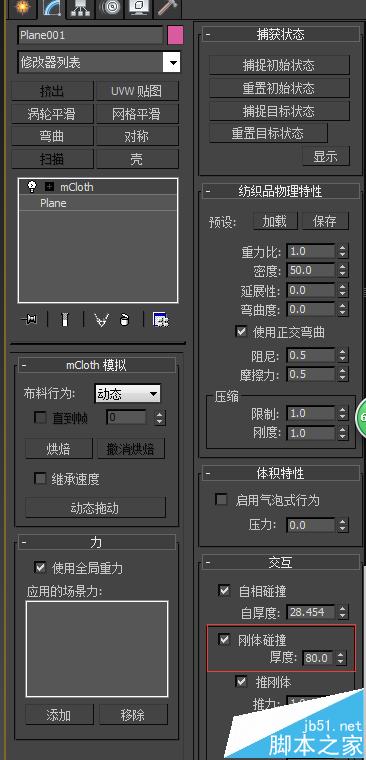Click the 直到帧 frame spinner arrows
Image resolution: width=366 pixels, height=760 pixels.
click(159, 418)
